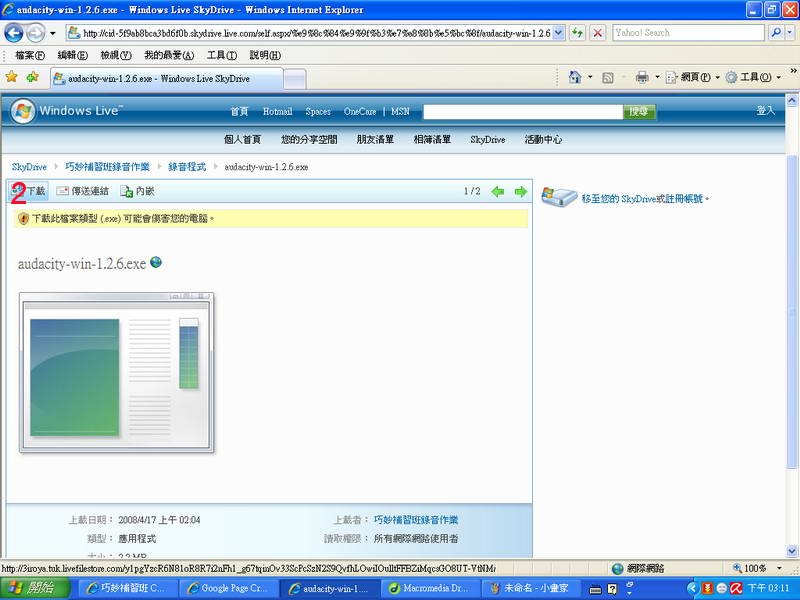Click the Favorites Center star icon

click(x=12, y=77)
